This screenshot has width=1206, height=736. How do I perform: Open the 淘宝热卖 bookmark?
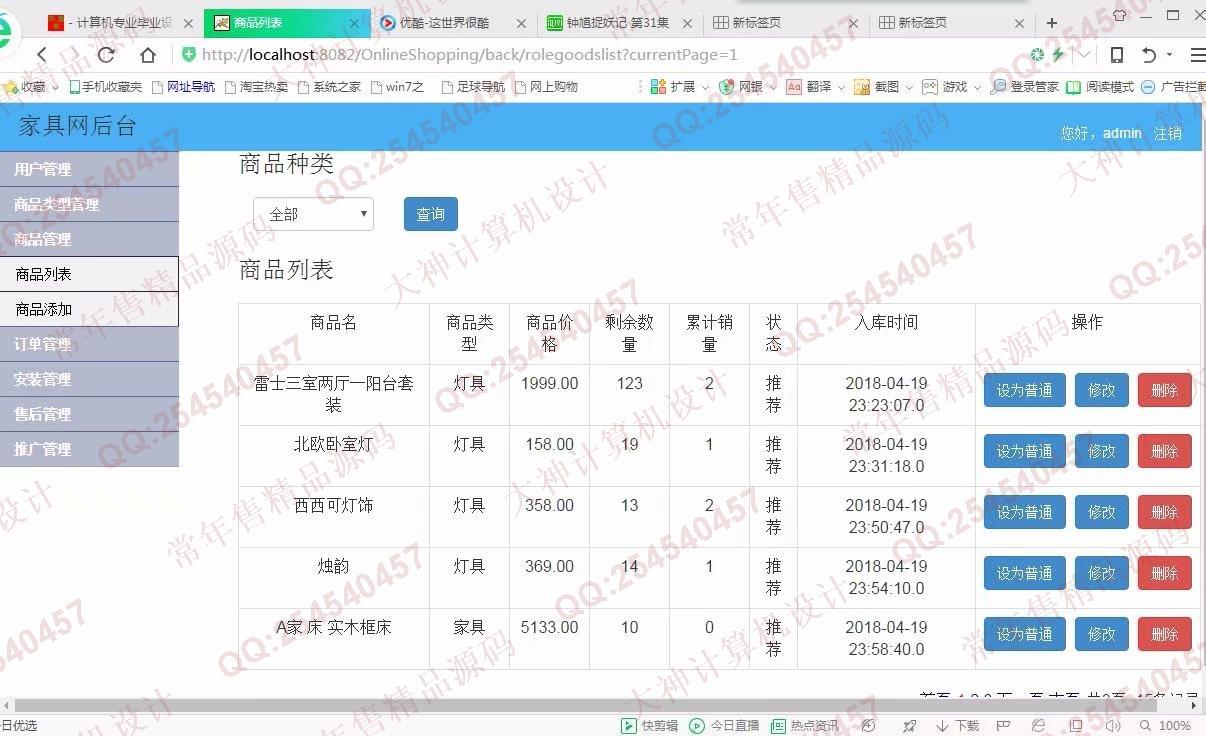pos(257,87)
